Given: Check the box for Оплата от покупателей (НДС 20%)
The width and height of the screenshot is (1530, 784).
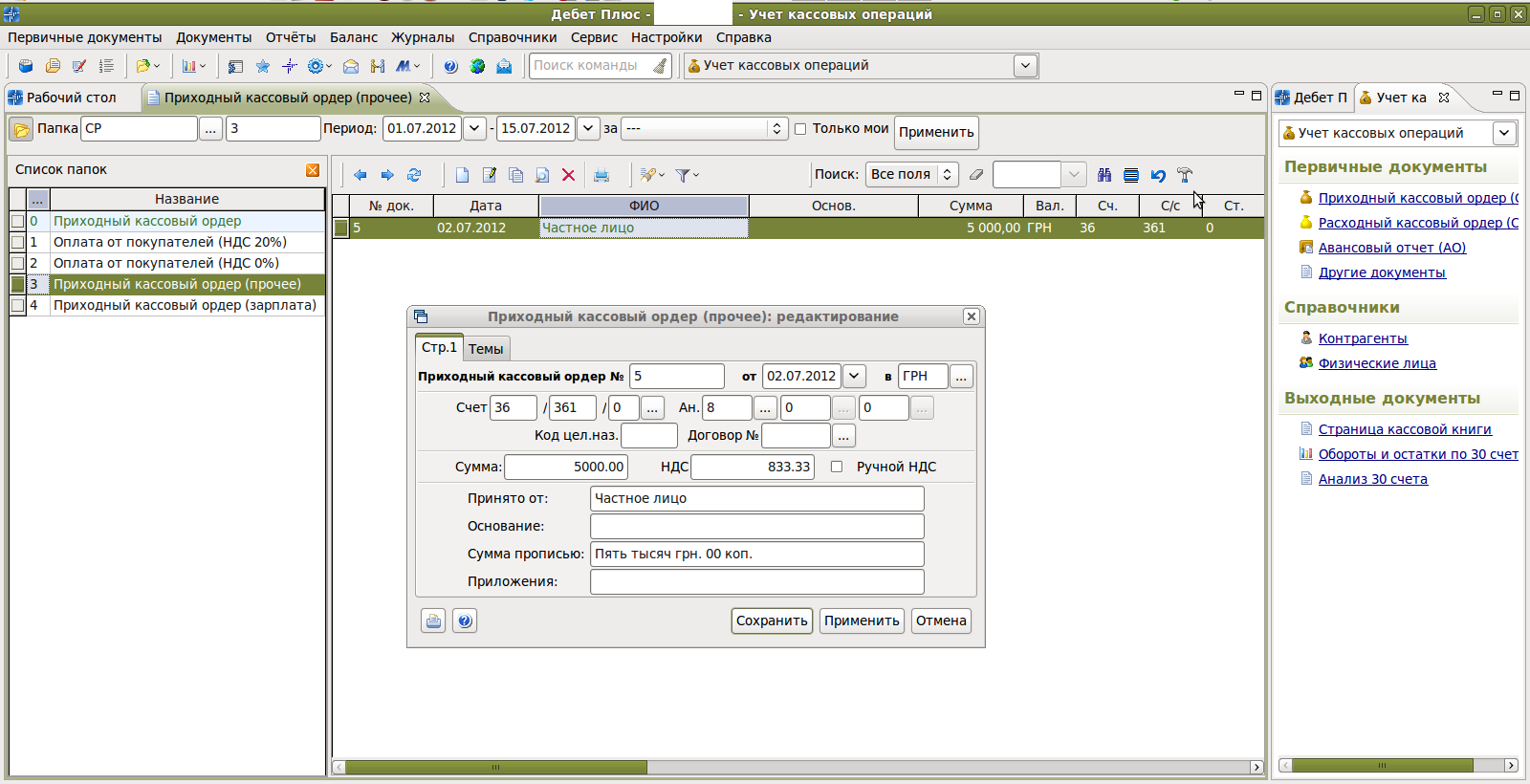Looking at the screenshot, I should pos(17,242).
